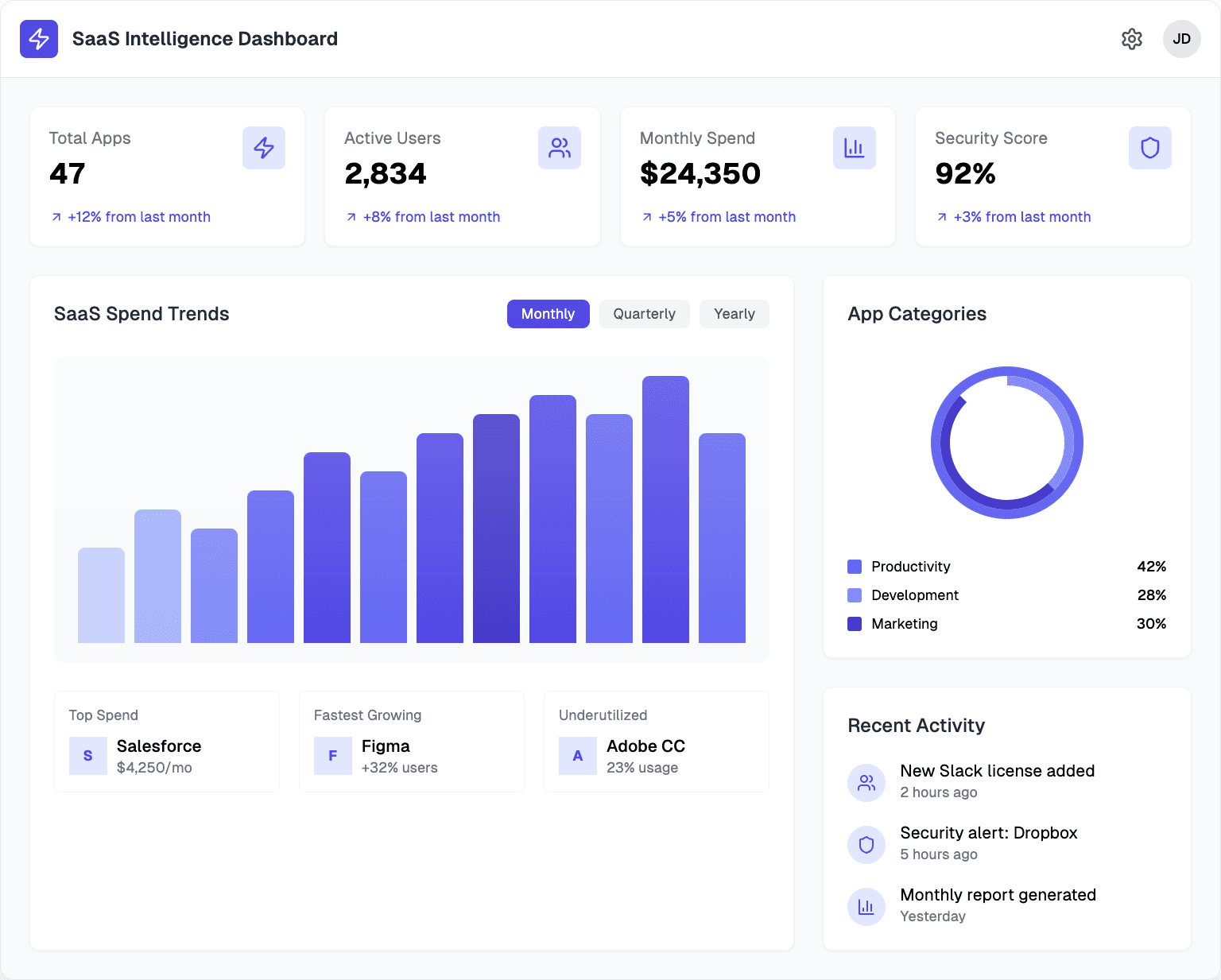Click the Salesforce top spend entry
The image size is (1221, 980).
click(x=166, y=742)
